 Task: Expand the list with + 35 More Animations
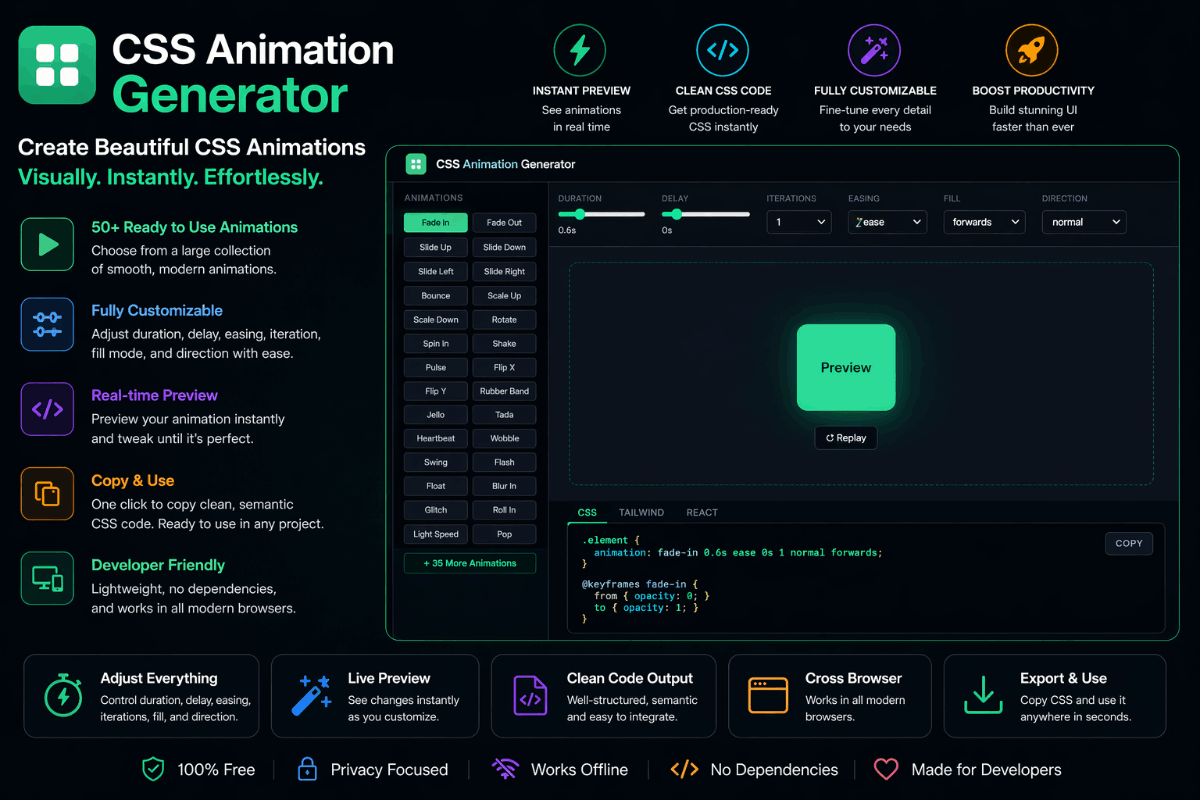coord(470,563)
